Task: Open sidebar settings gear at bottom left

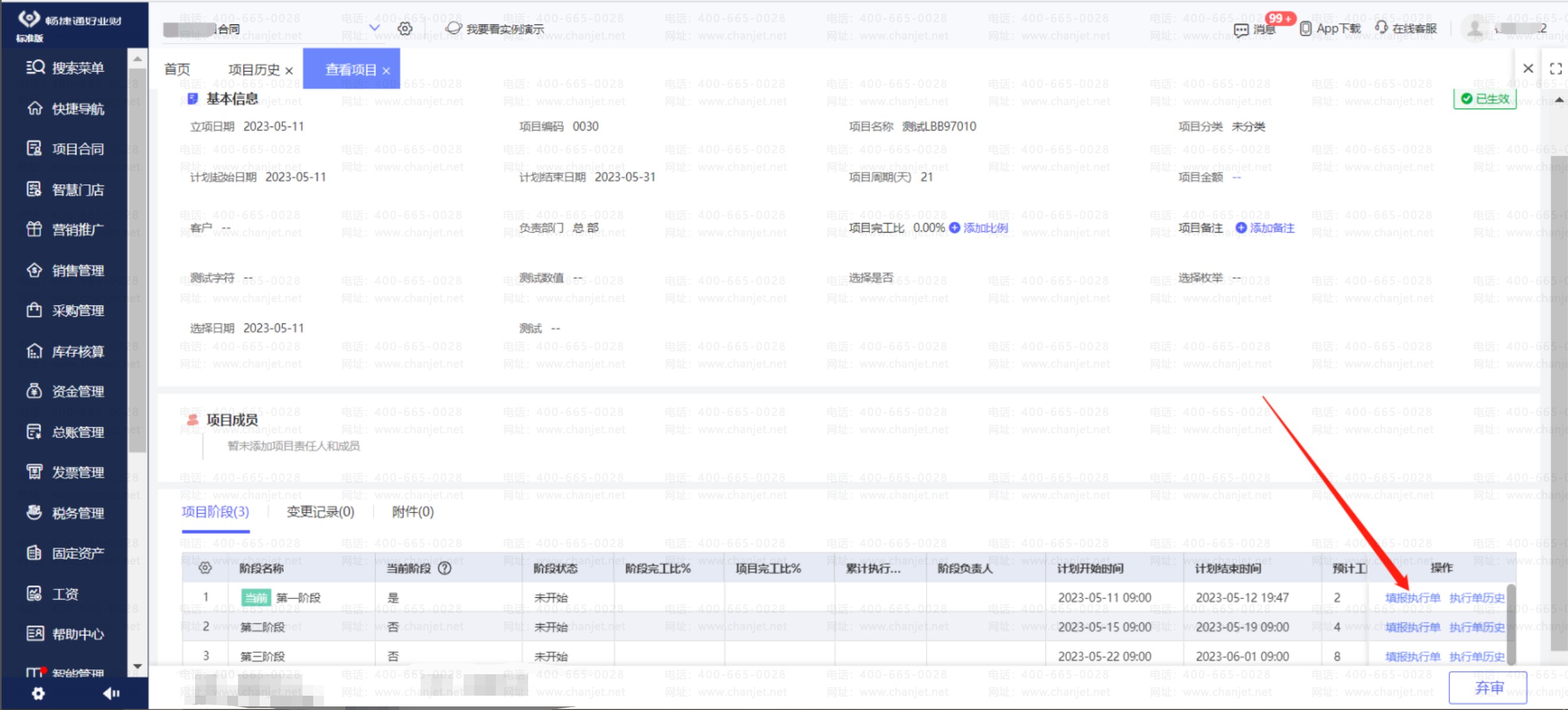Action: coord(38,693)
